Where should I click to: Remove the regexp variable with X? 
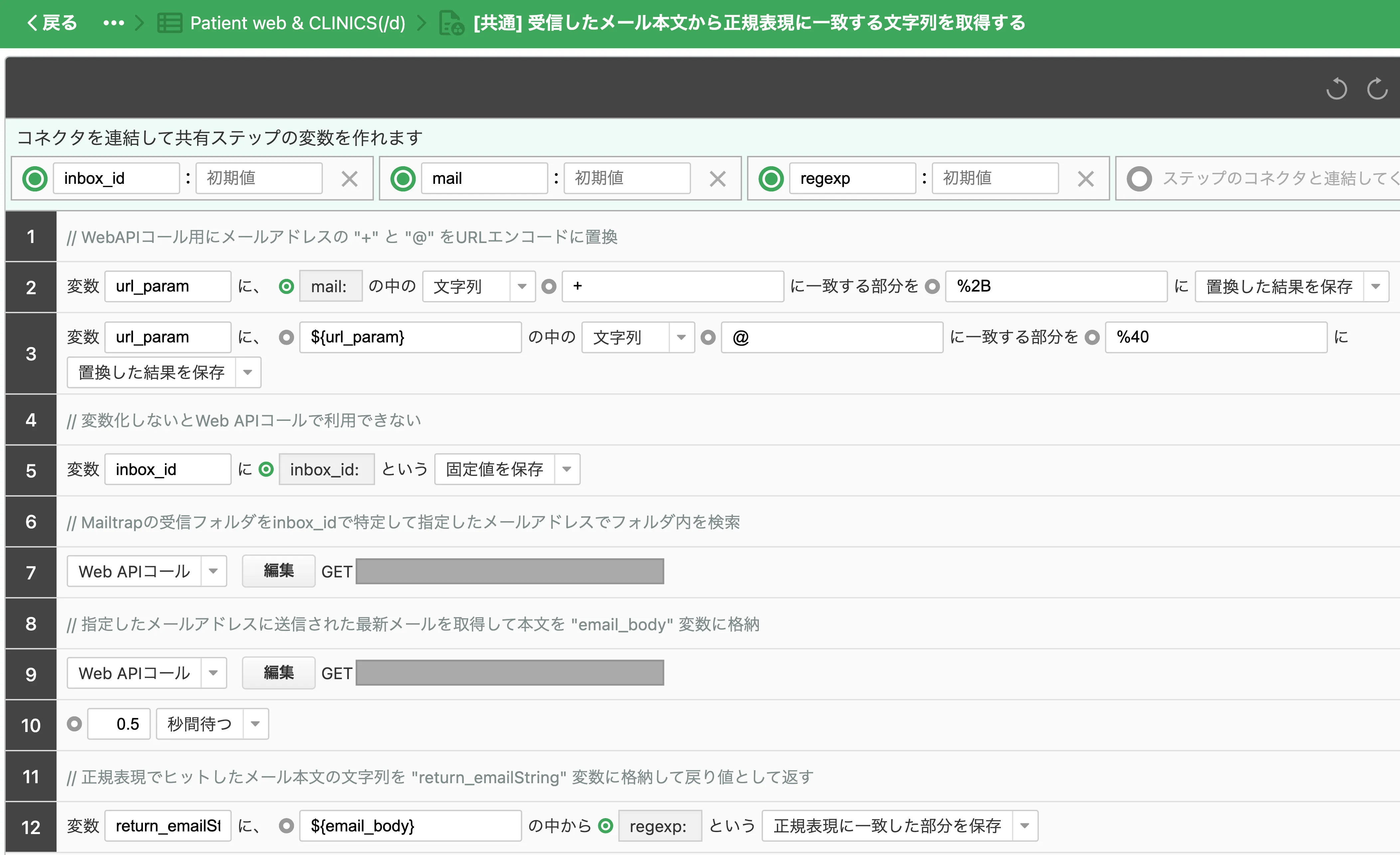coord(1085,179)
